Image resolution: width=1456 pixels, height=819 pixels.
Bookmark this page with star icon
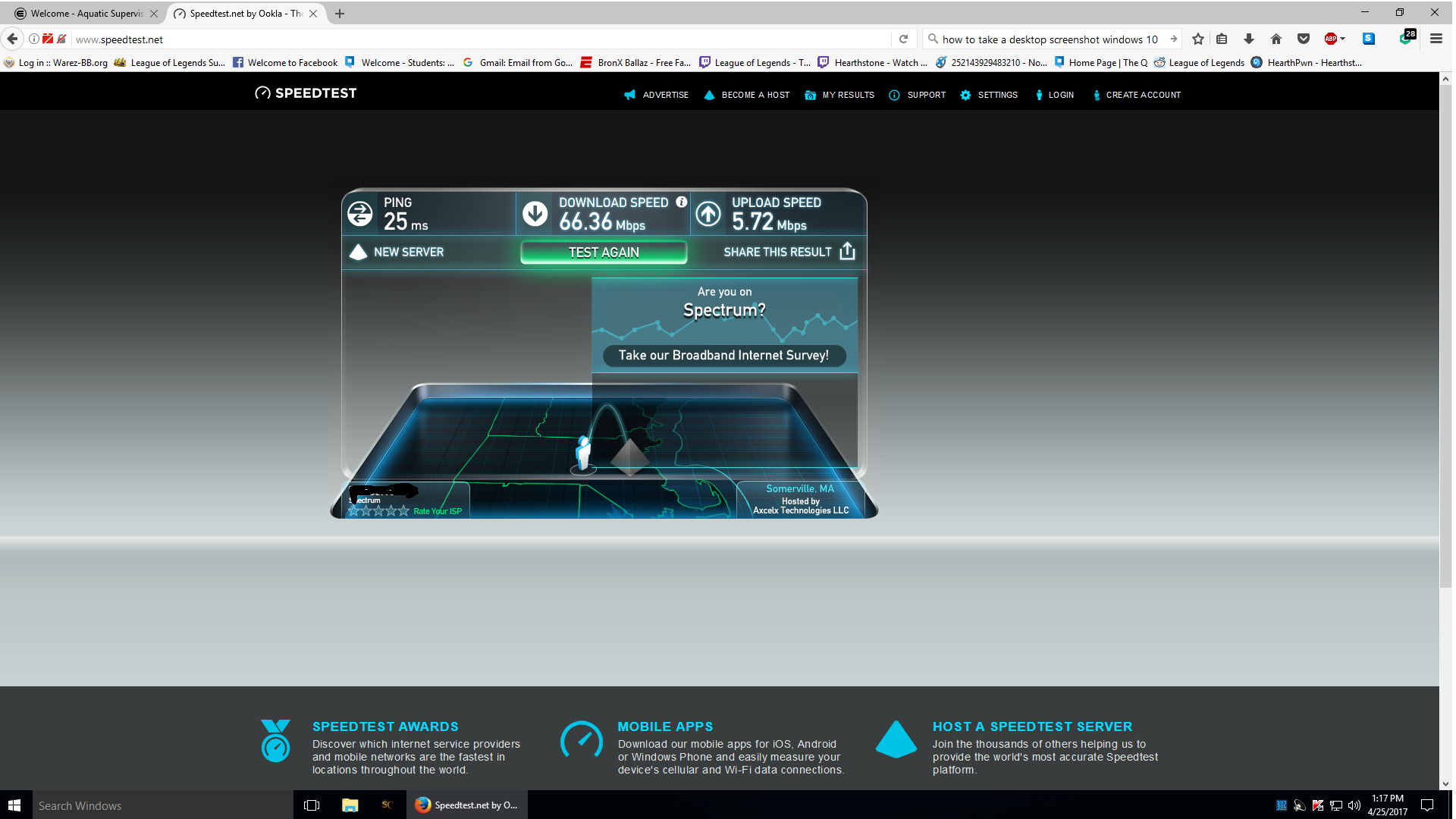[x=1198, y=39]
